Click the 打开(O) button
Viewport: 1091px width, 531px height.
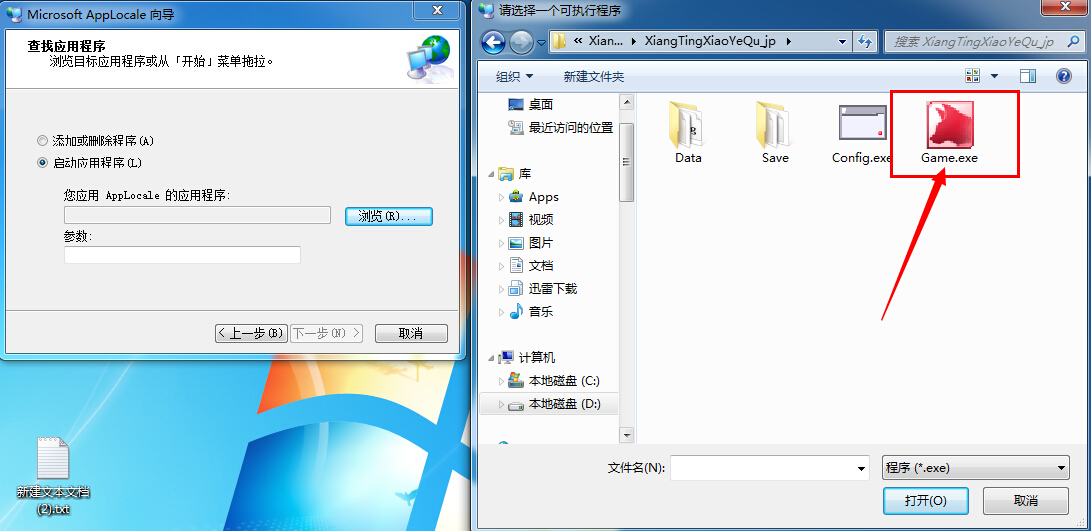tap(925, 500)
